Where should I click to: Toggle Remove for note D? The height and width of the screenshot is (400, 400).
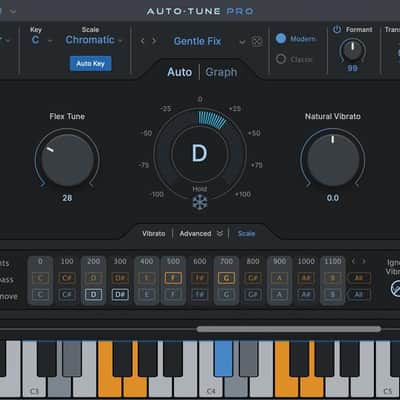[93, 294]
